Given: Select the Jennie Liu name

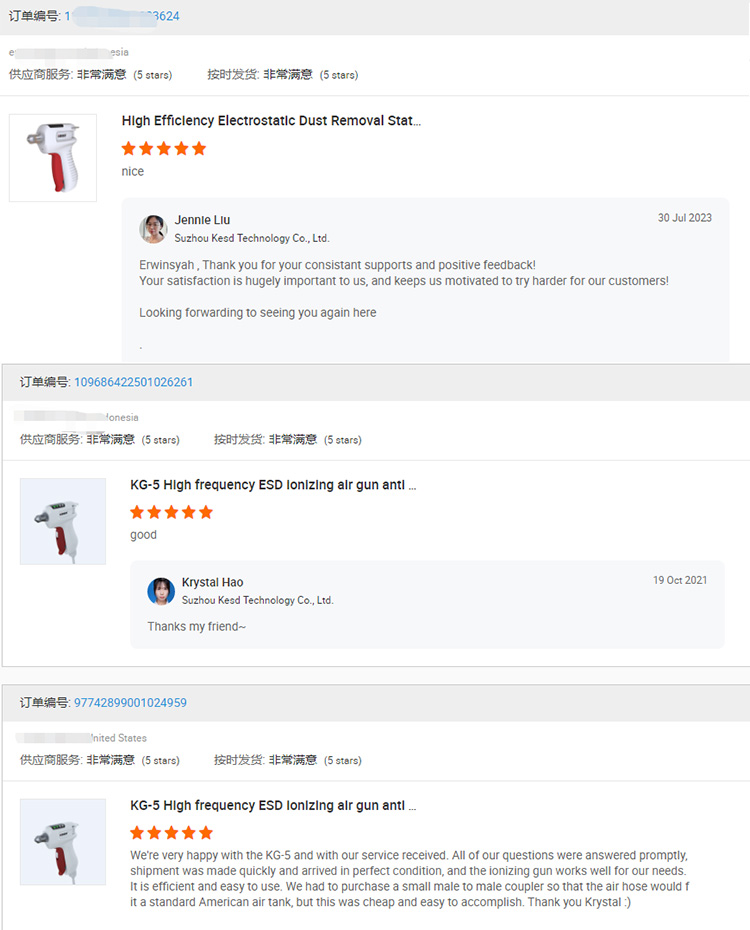Looking at the screenshot, I should coord(203,220).
